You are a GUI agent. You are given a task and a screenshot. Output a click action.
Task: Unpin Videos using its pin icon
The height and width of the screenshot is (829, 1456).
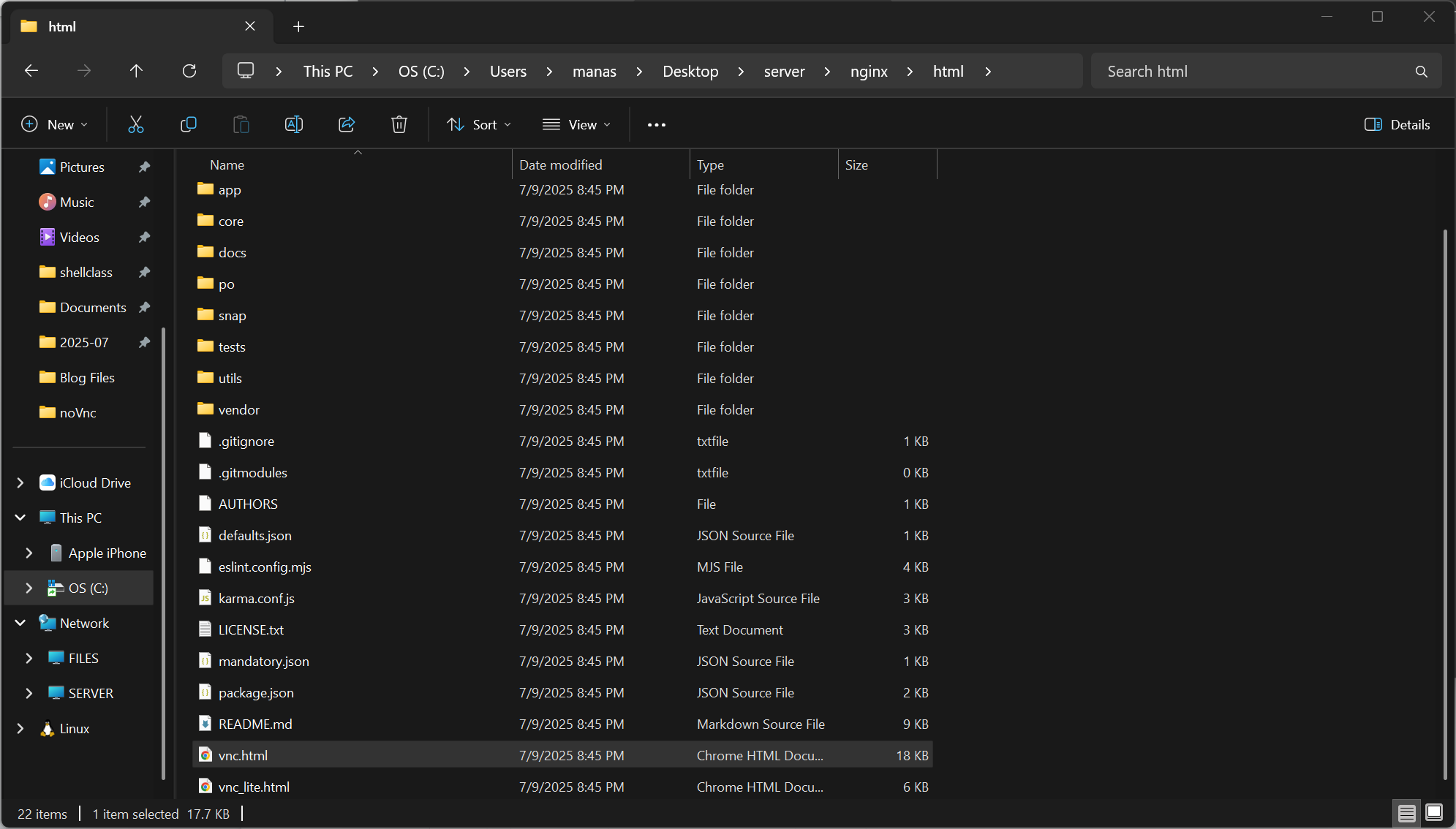pos(145,238)
